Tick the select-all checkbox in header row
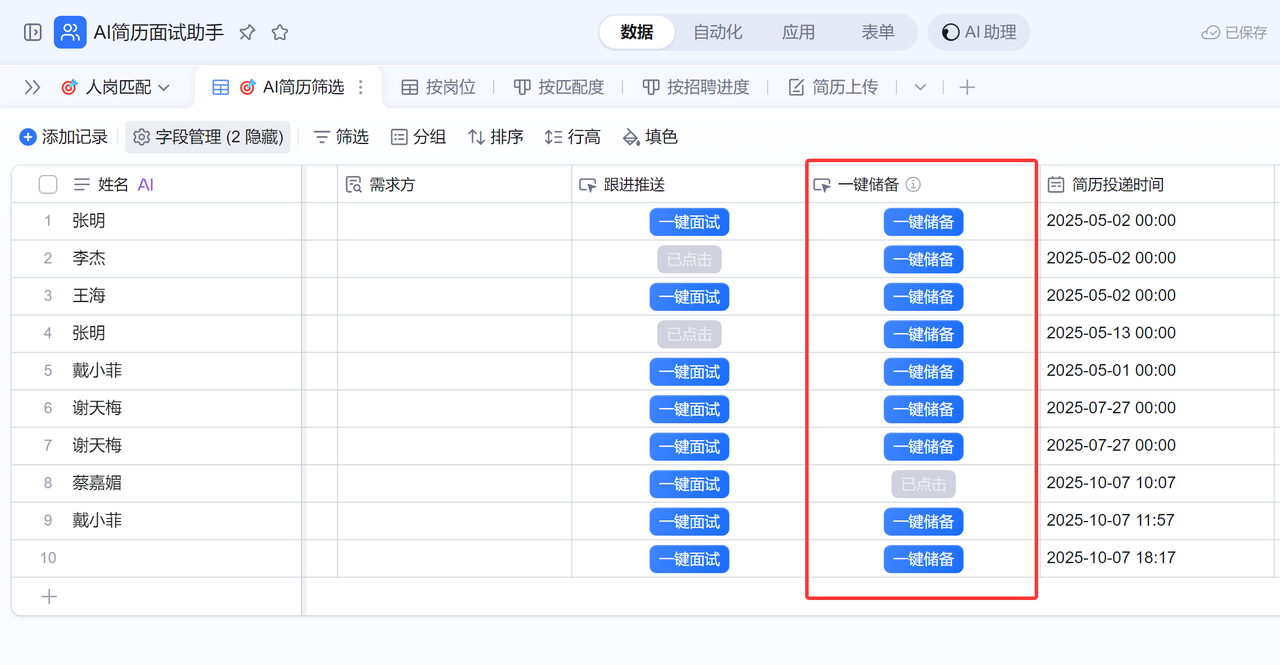 click(48, 184)
